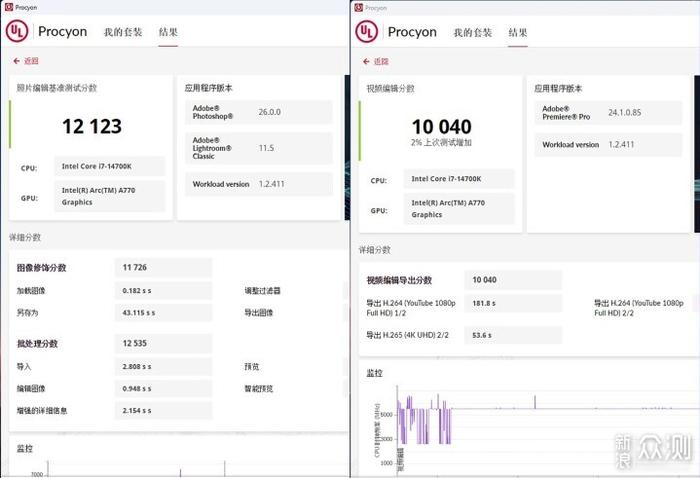Click H.265 4K UHD 2/2 value 53.6 s
This screenshot has height=478, width=700.
(x=513, y=335)
